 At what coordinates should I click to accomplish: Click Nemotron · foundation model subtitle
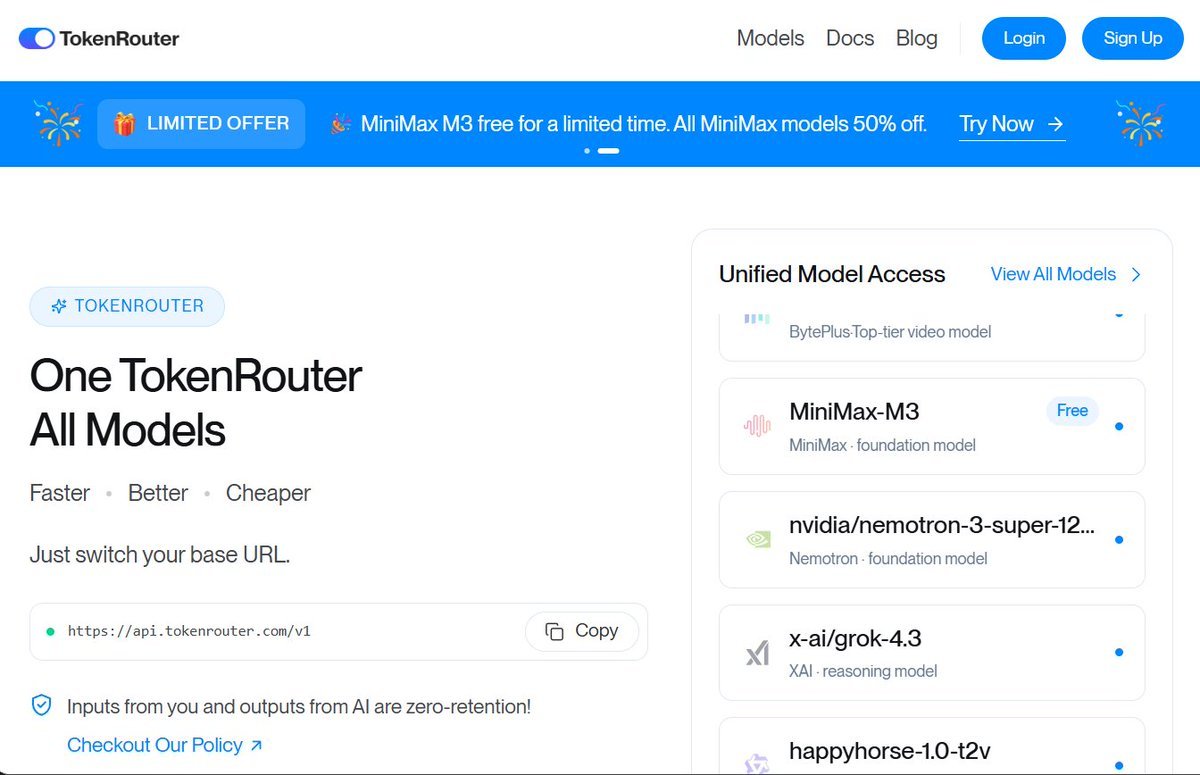coord(888,558)
